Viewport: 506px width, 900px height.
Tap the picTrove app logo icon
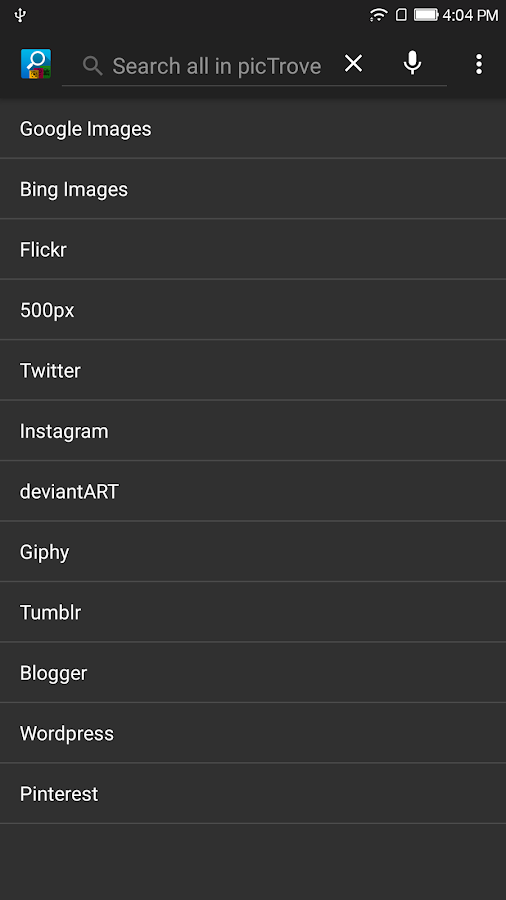pos(36,64)
